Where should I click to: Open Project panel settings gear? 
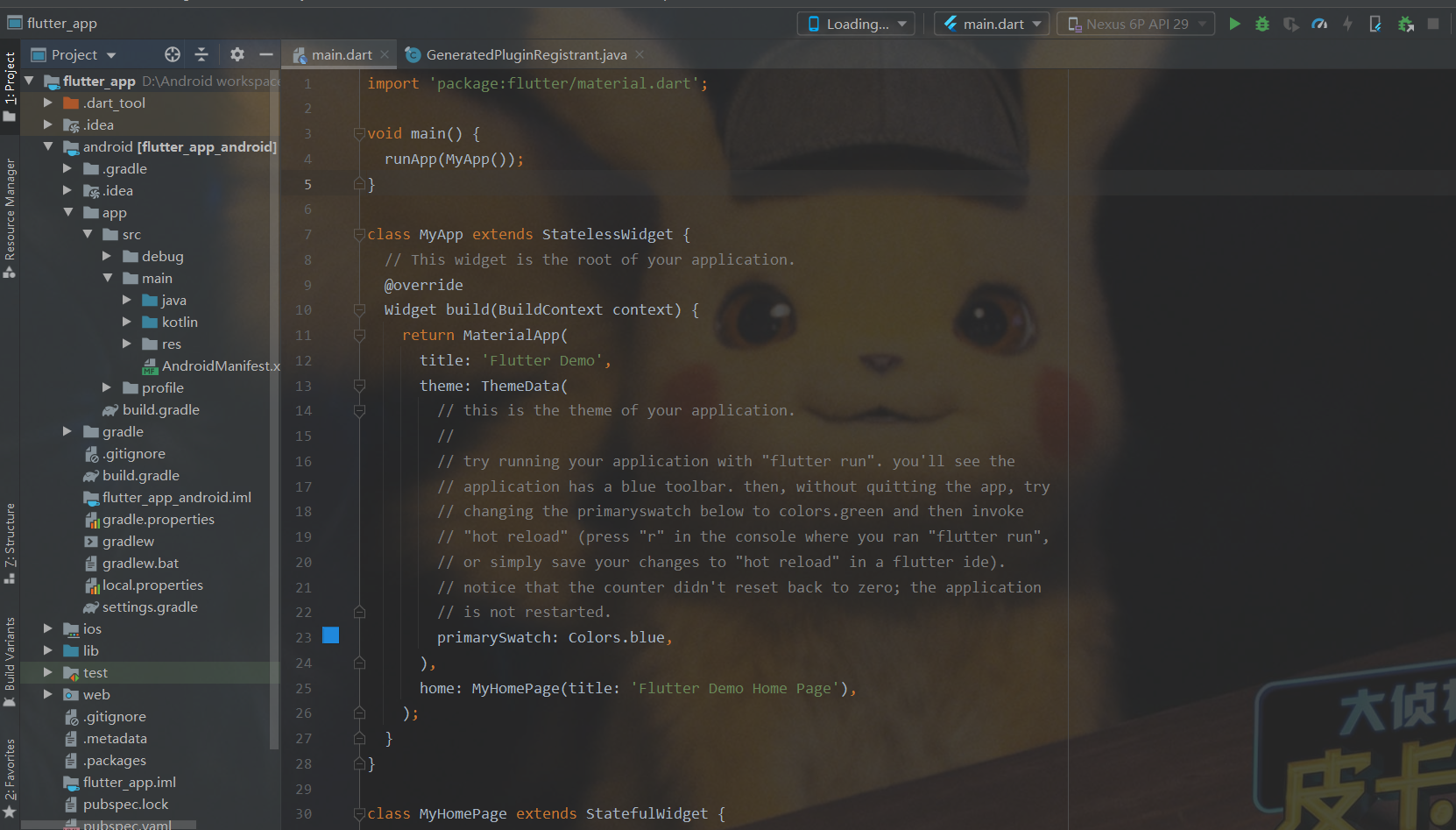(237, 54)
